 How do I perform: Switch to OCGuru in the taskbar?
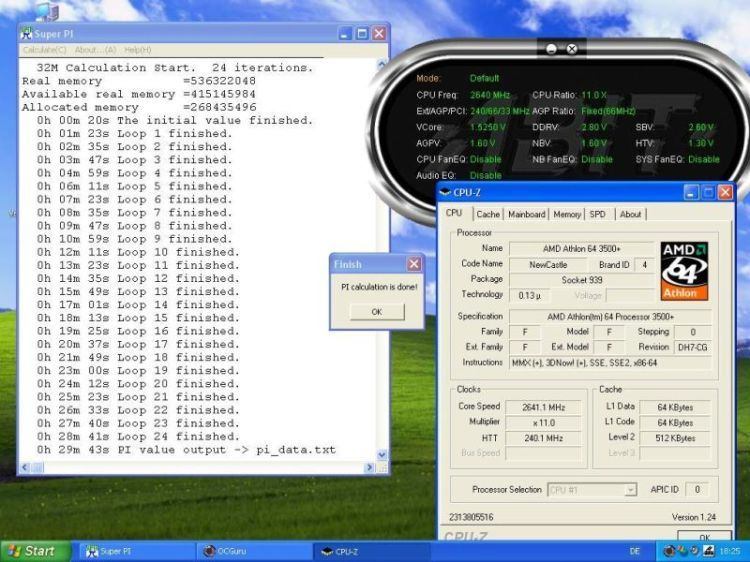click(254, 551)
